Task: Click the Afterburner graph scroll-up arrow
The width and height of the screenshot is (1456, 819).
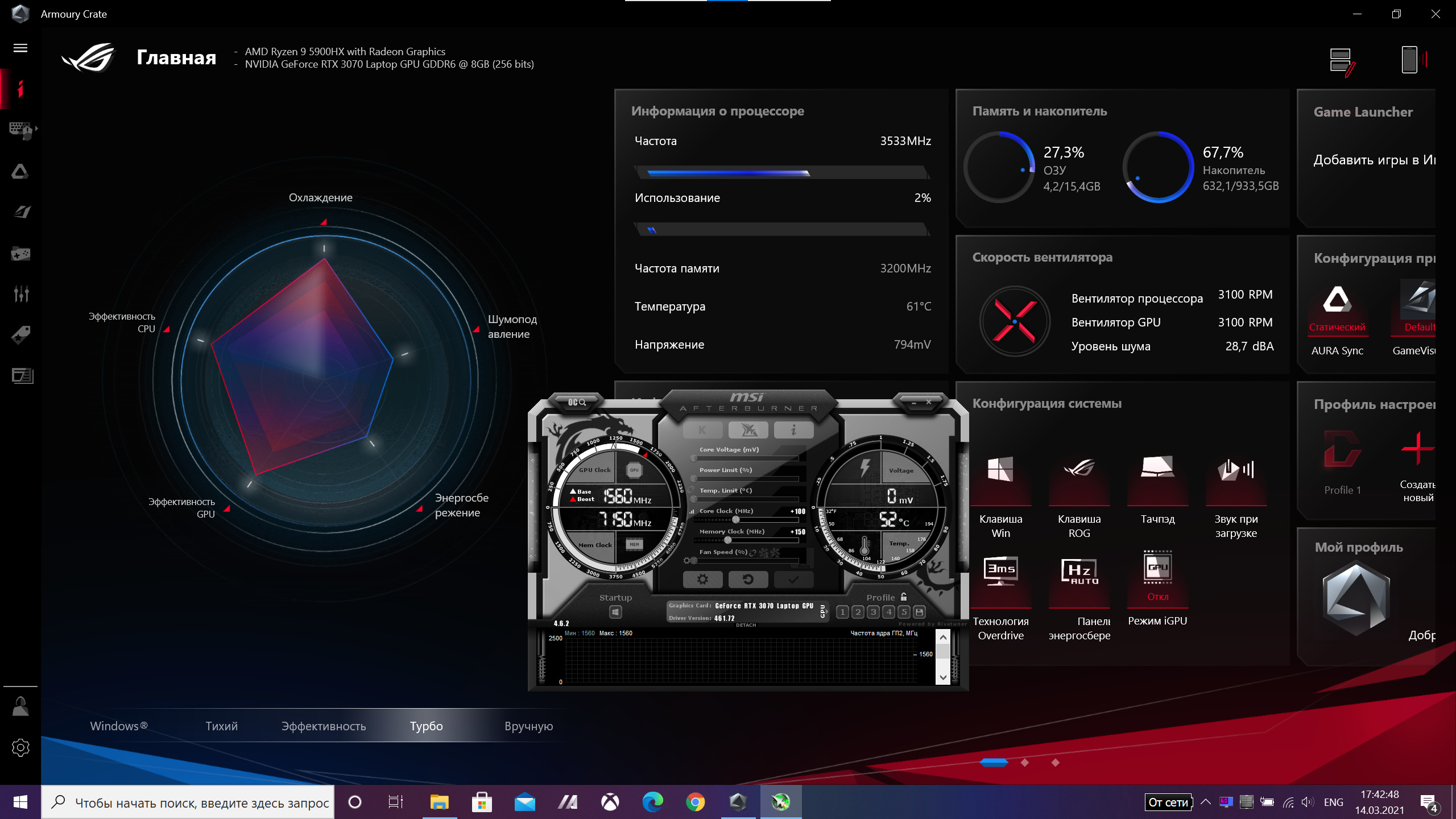Action: [x=943, y=637]
